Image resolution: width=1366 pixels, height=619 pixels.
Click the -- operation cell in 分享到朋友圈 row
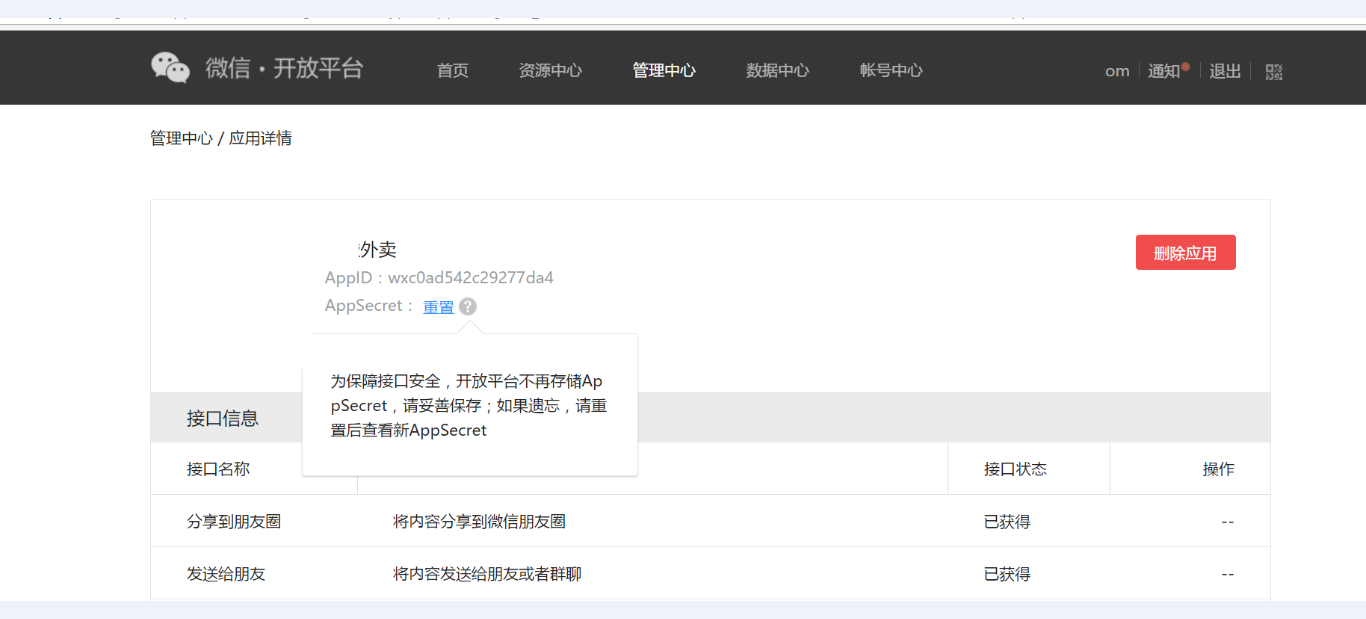[x=1227, y=521]
